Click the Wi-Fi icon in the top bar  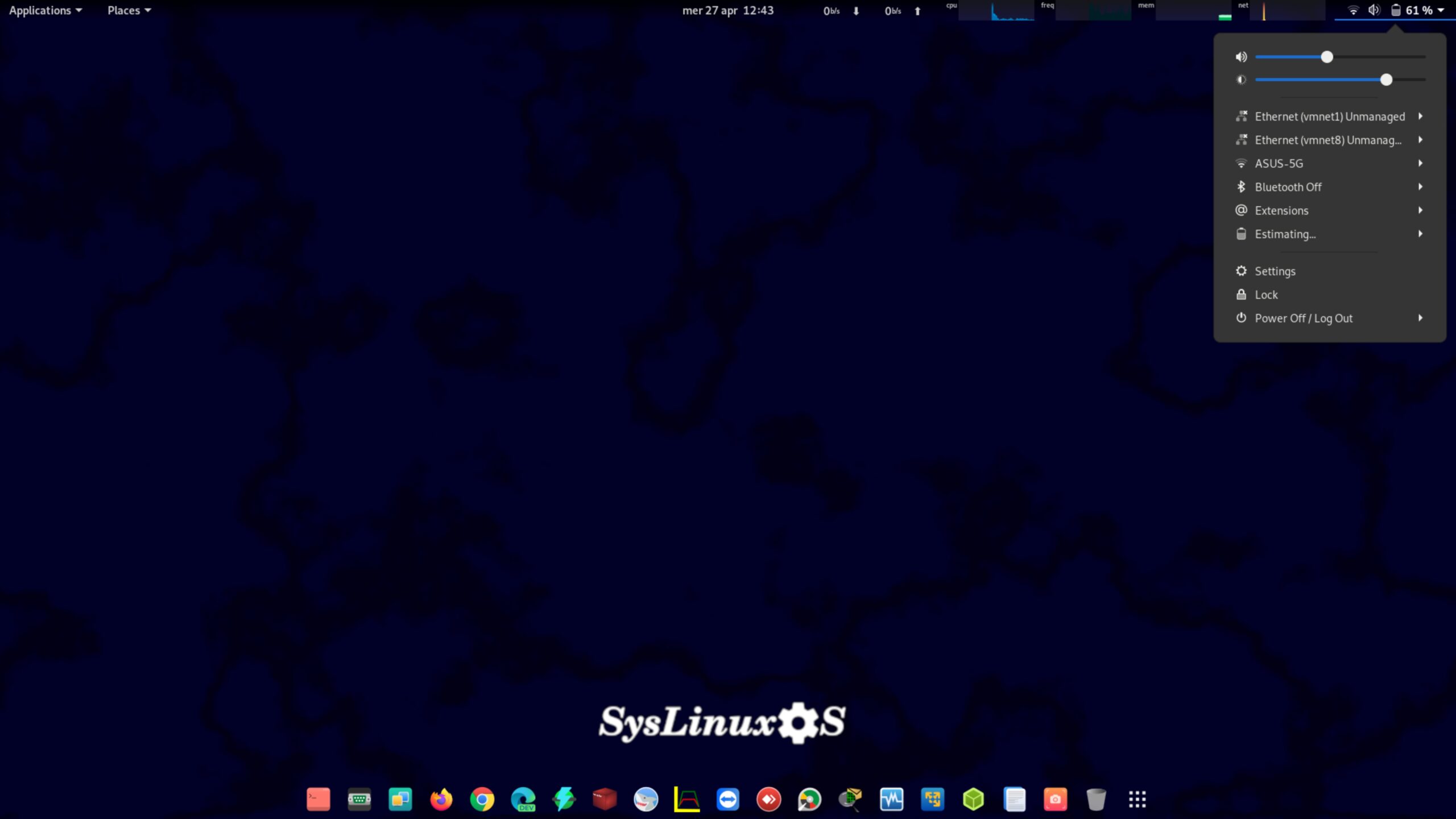(x=1353, y=10)
